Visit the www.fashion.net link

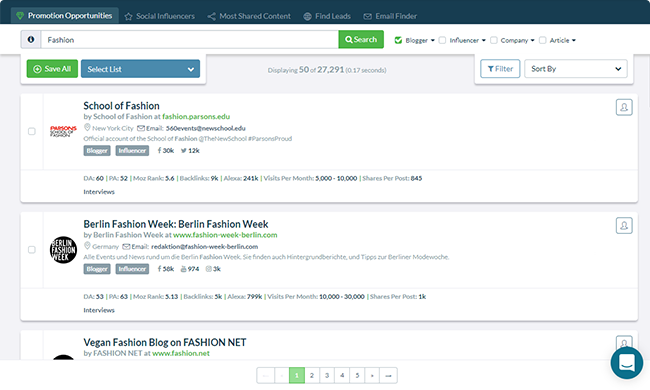point(181,353)
